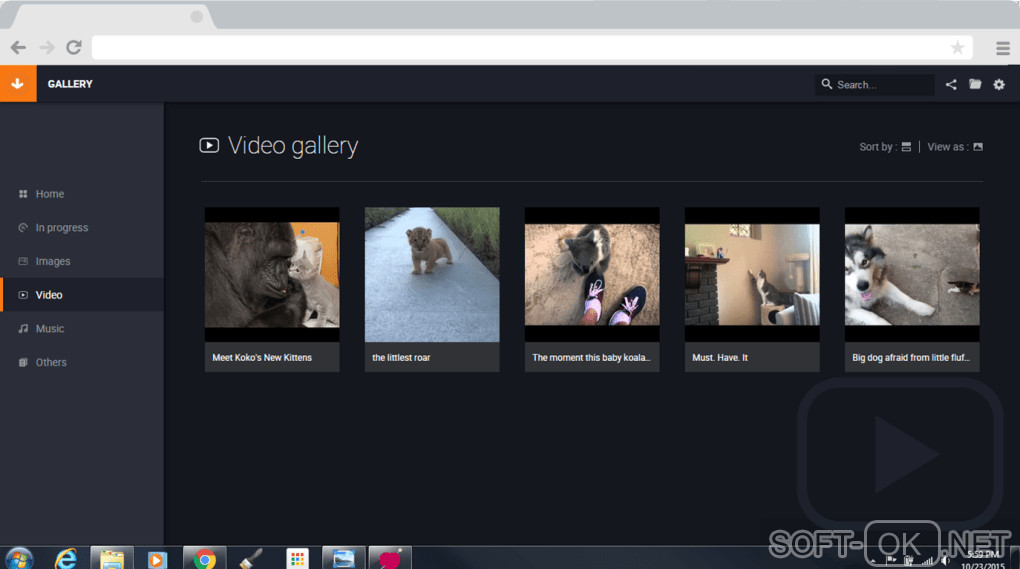The height and width of the screenshot is (569, 1020).
Task: Click the Search input field
Action: (x=874, y=85)
